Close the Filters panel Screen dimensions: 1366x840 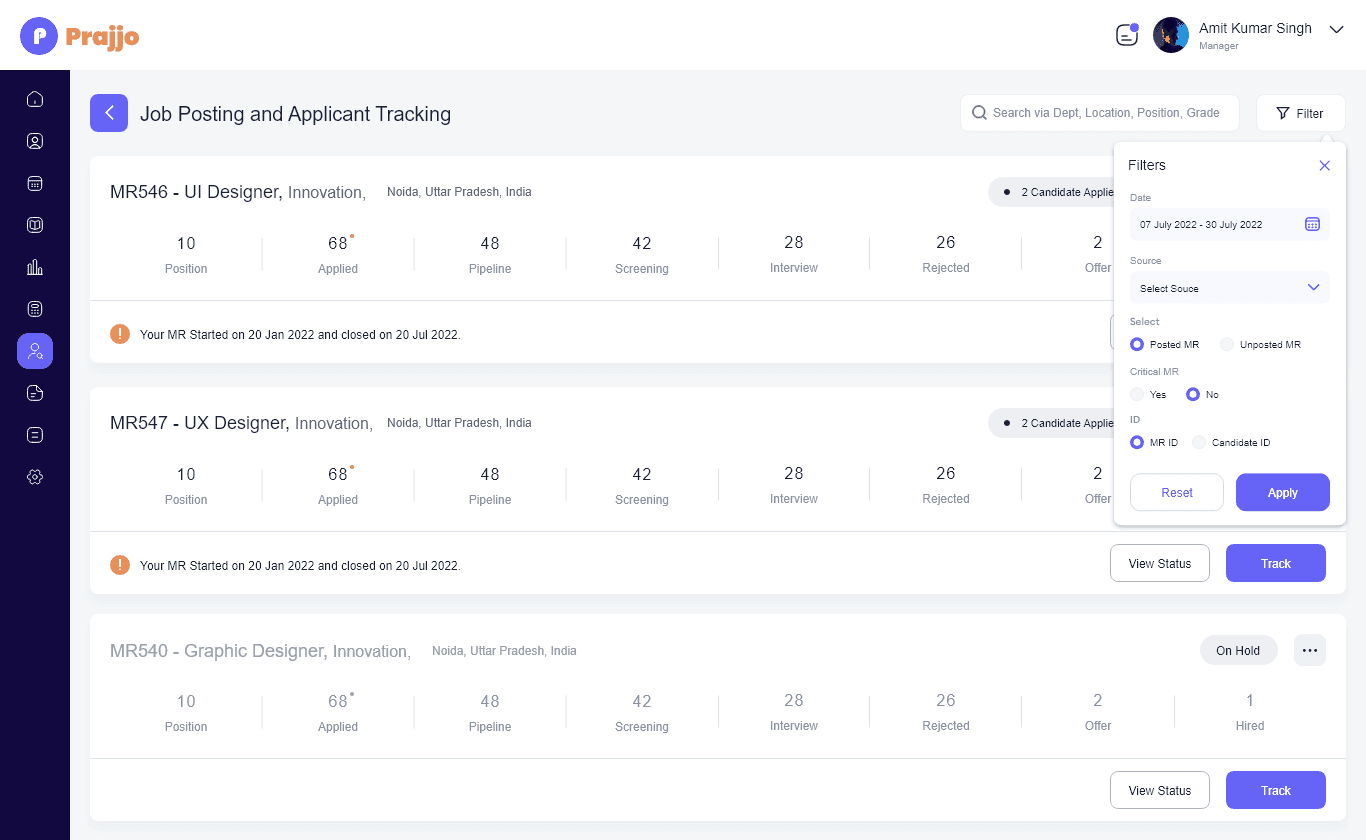point(1324,165)
